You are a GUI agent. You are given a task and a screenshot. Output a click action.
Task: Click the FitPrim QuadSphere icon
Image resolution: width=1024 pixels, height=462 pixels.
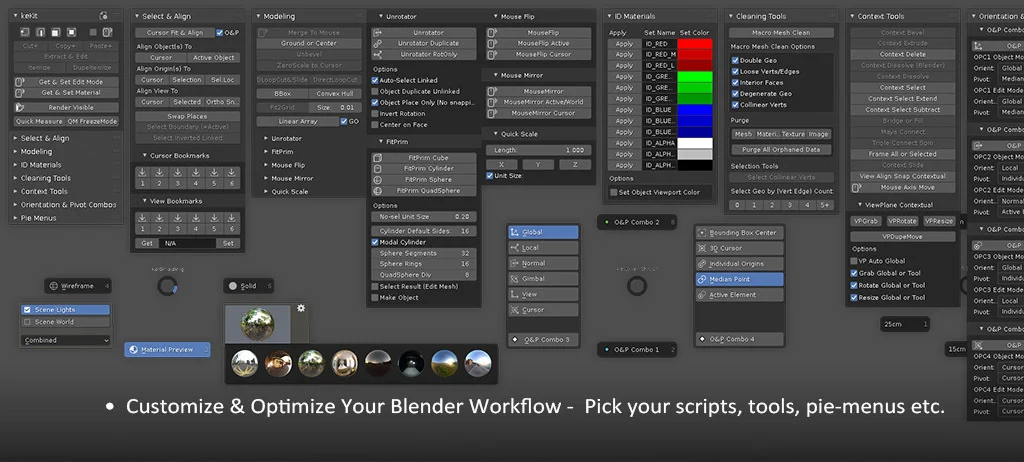tap(377, 191)
